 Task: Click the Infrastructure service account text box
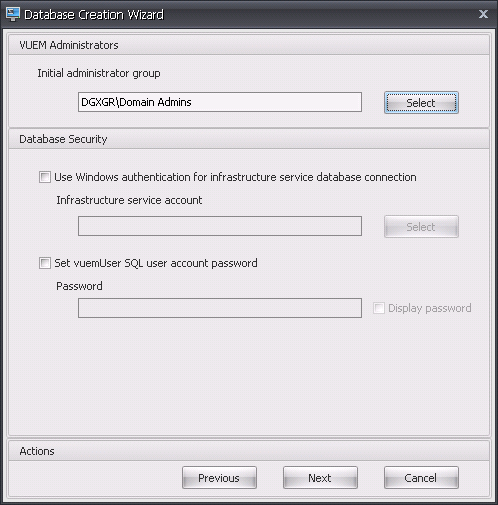tap(220, 226)
